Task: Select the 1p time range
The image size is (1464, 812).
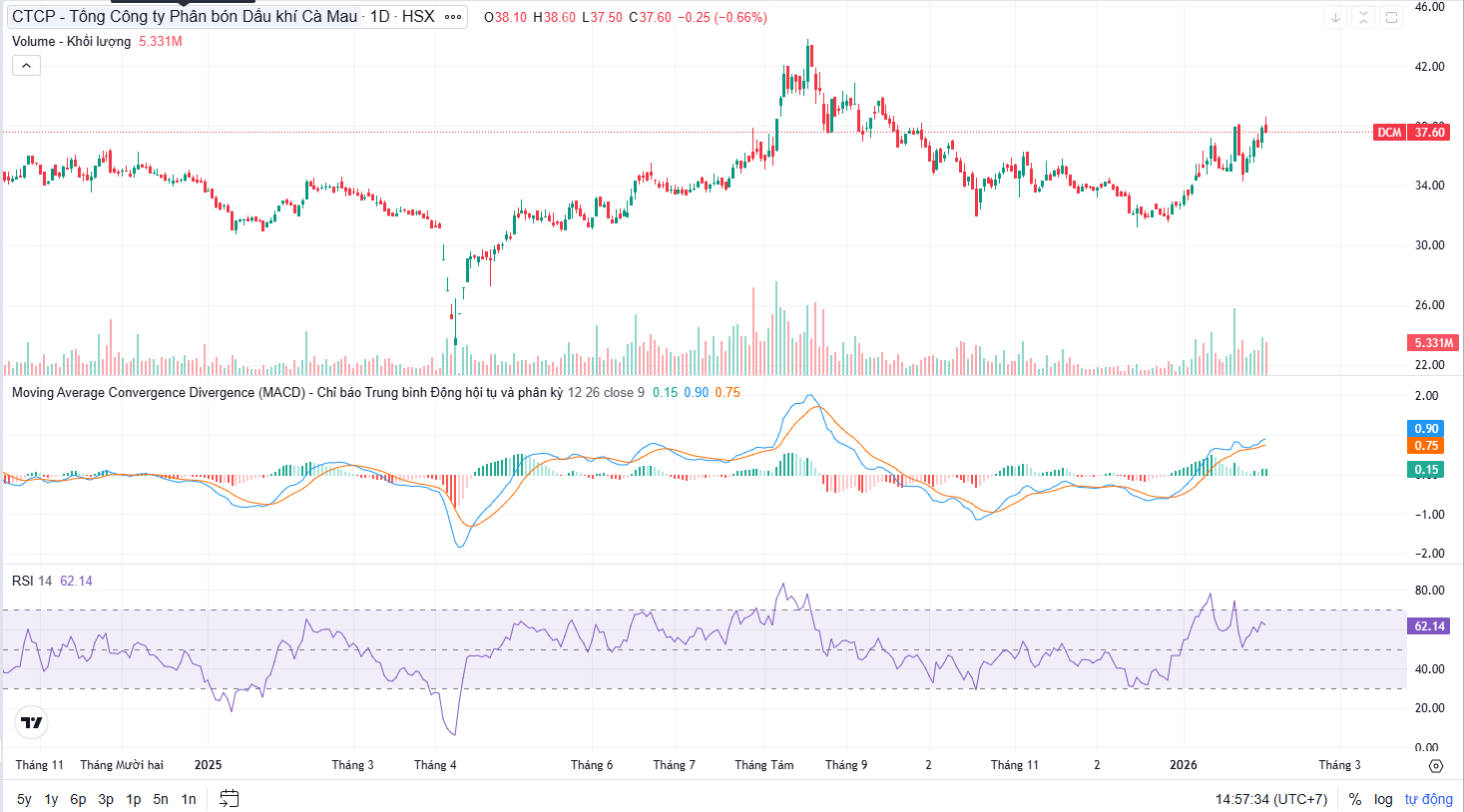Action: coord(134,799)
